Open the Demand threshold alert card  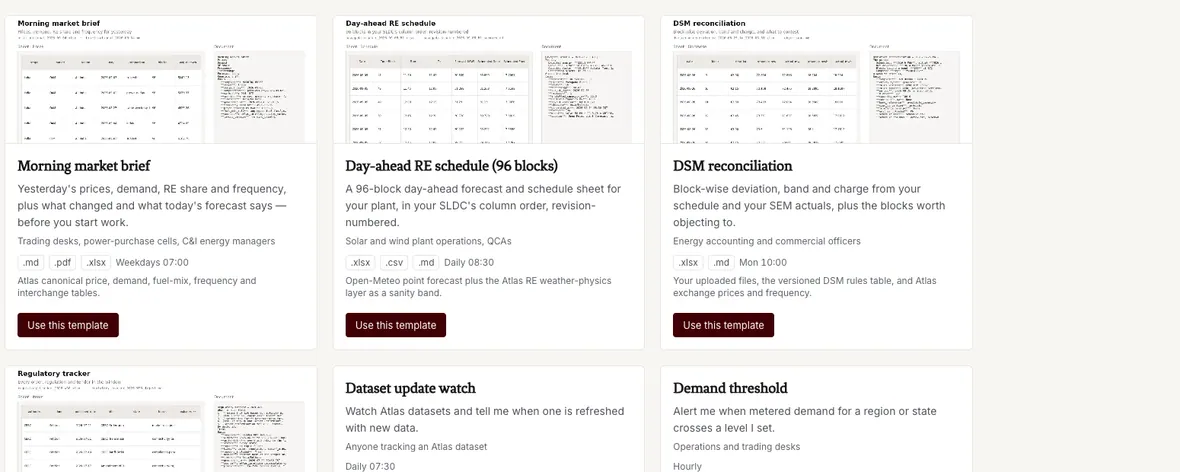tap(817, 419)
